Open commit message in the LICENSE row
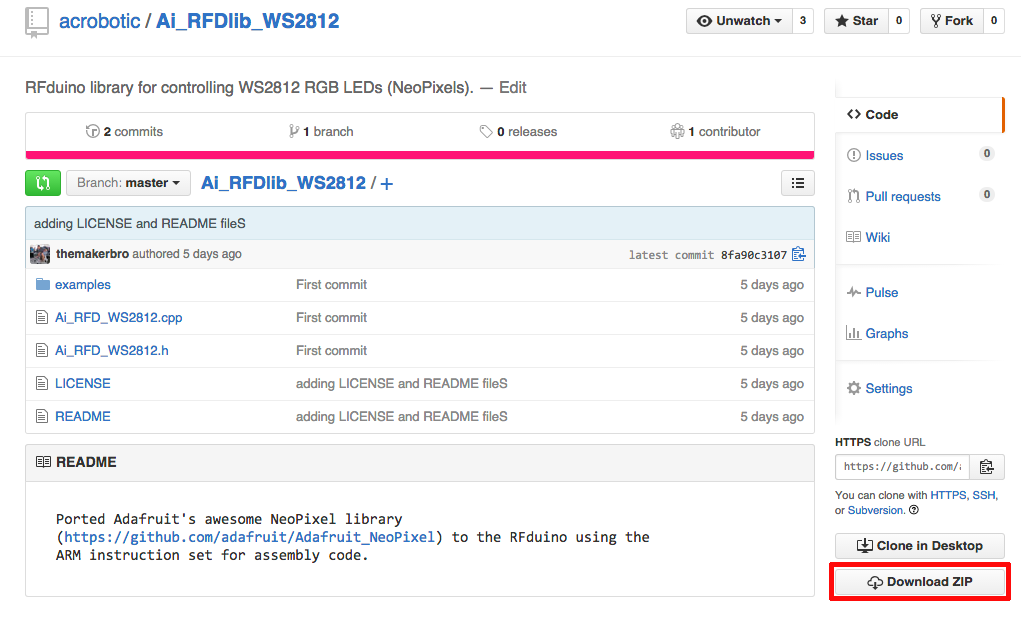The image size is (1021, 617). (402, 383)
